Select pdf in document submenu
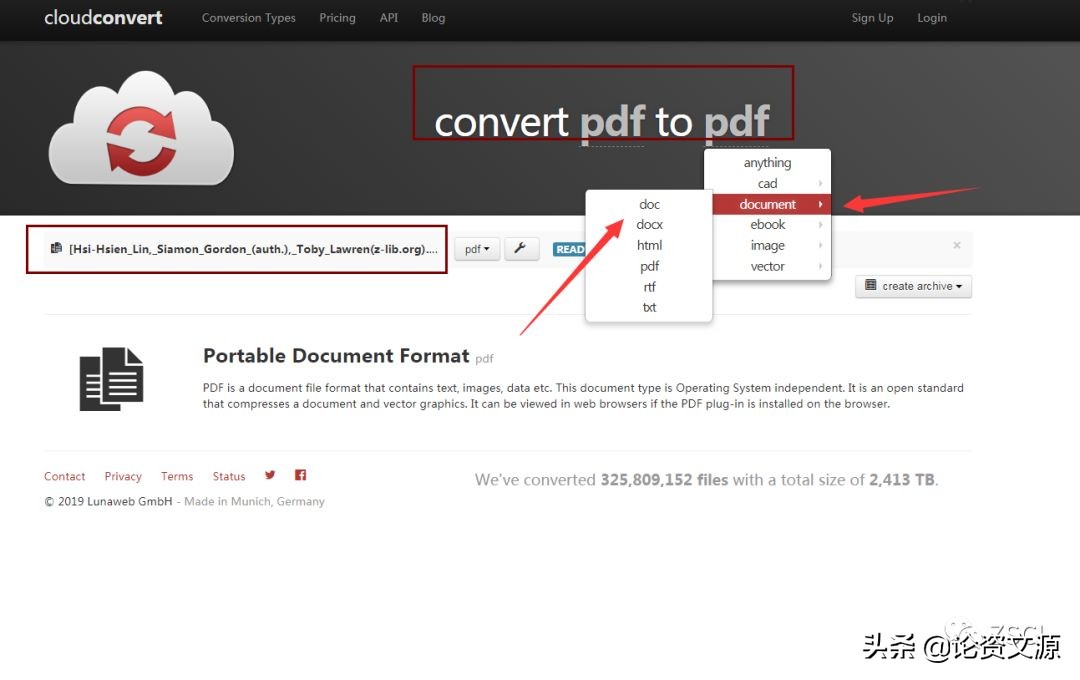This screenshot has height=680, width=1080. (649, 266)
